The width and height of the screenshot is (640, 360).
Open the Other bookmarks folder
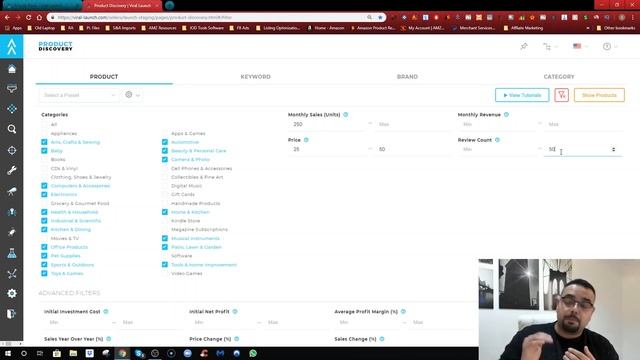pyautogui.click(x=616, y=28)
